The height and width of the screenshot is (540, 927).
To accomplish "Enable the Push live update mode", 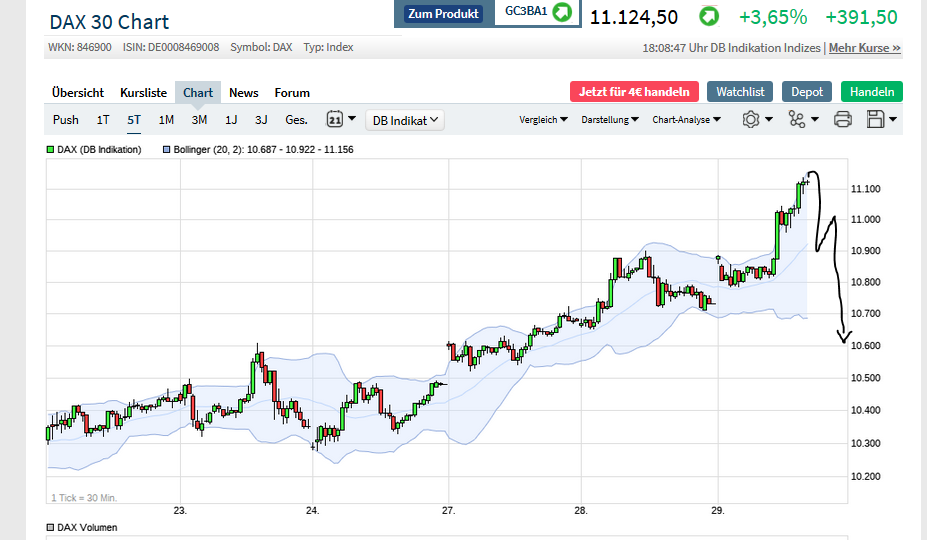I will [66, 120].
